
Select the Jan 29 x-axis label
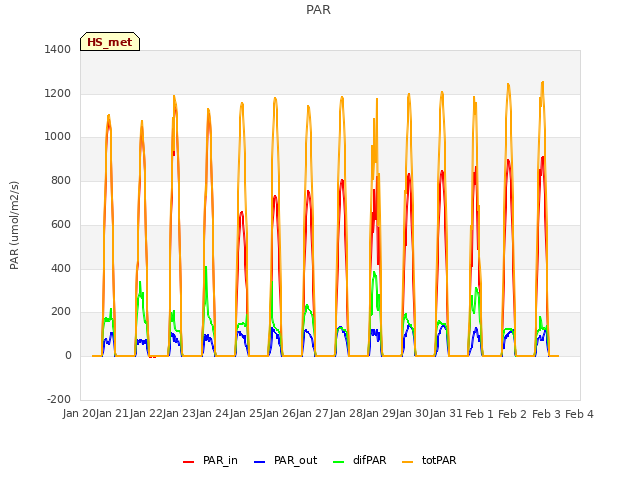click(x=379, y=414)
